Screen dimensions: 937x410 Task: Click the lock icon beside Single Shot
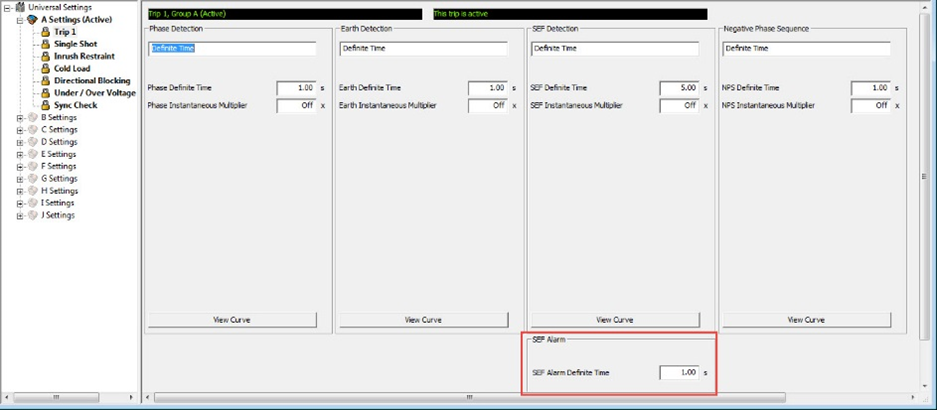click(x=45, y=44)
